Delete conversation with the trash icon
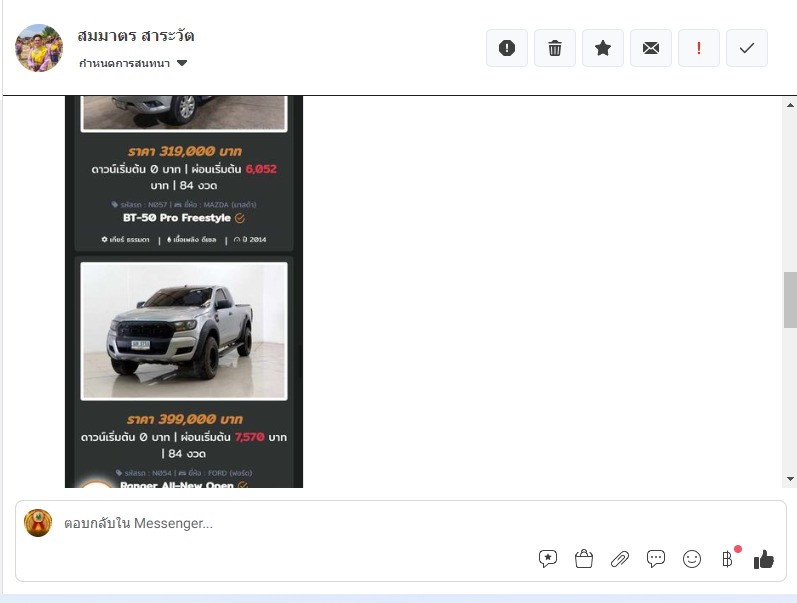797x603 pixels. [x=555, y=48]
